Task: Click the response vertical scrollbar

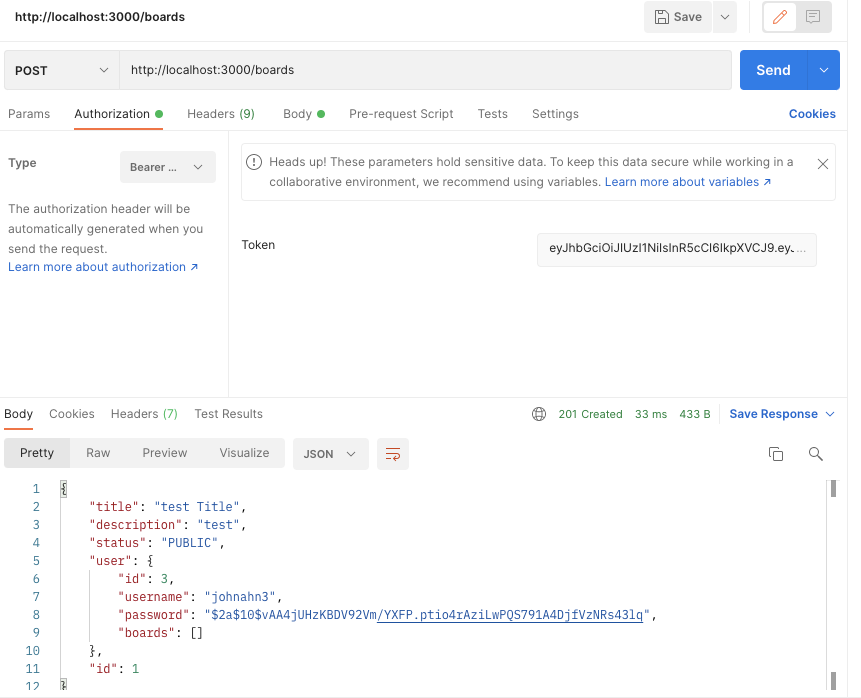Action: pyautogui.click(x=833, y=585)
